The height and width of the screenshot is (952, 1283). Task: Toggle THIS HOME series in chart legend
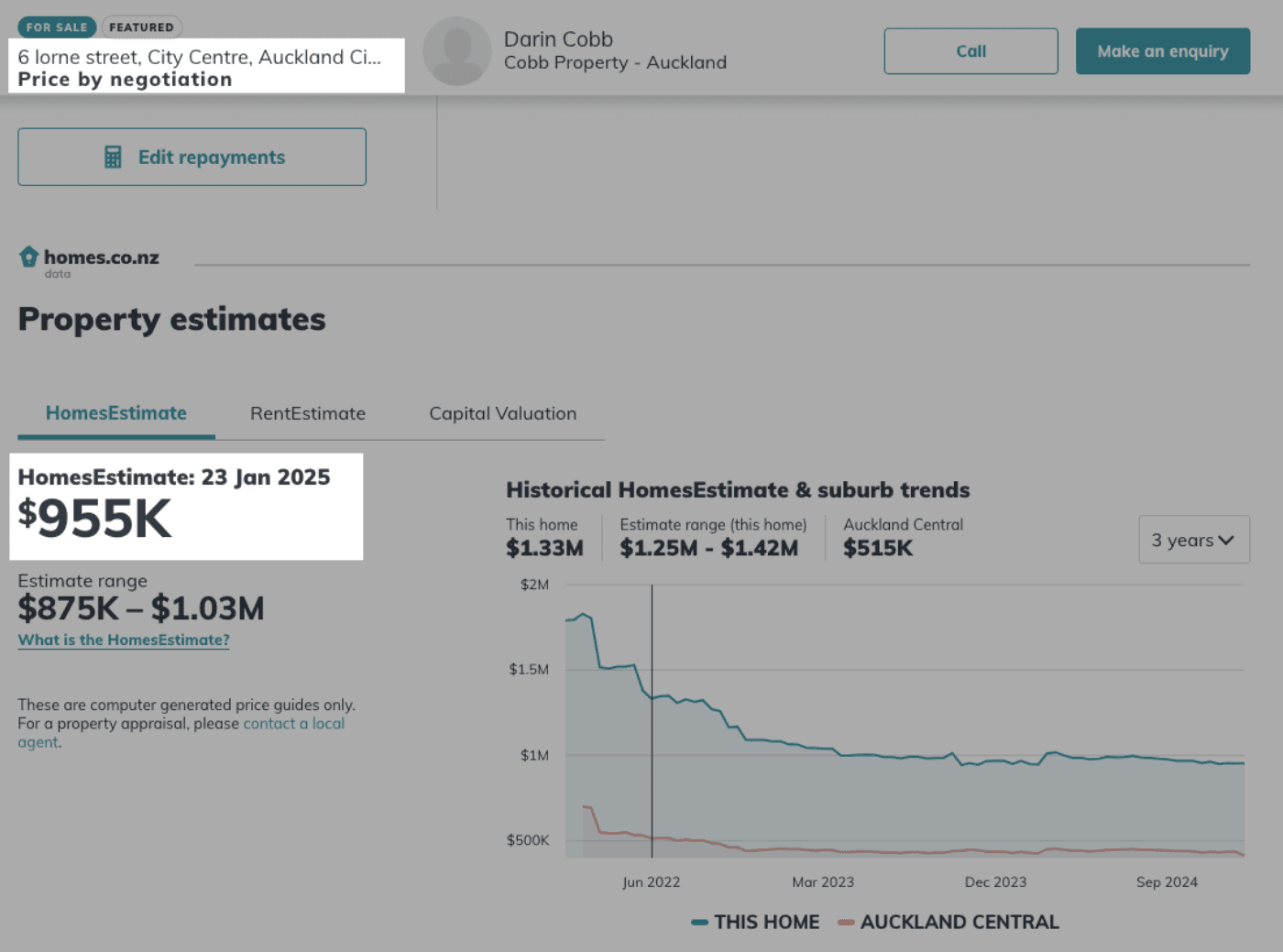[x=755, y=922]
